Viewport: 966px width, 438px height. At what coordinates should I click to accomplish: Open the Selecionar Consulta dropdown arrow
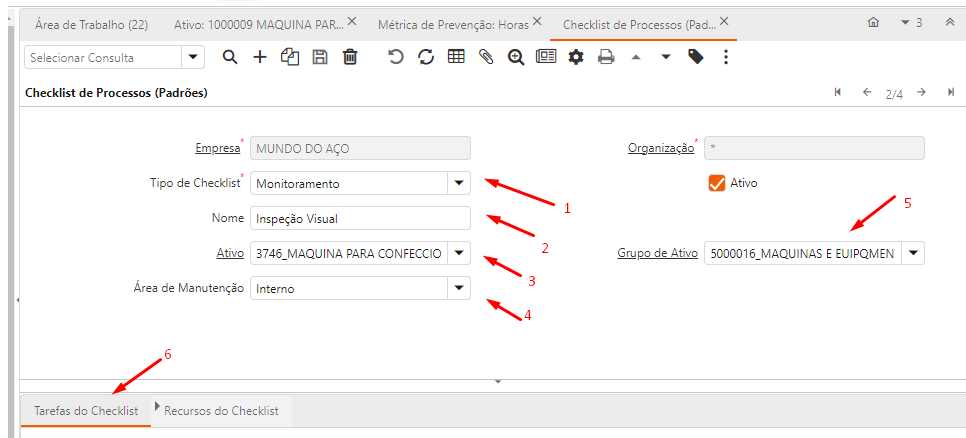192,57
